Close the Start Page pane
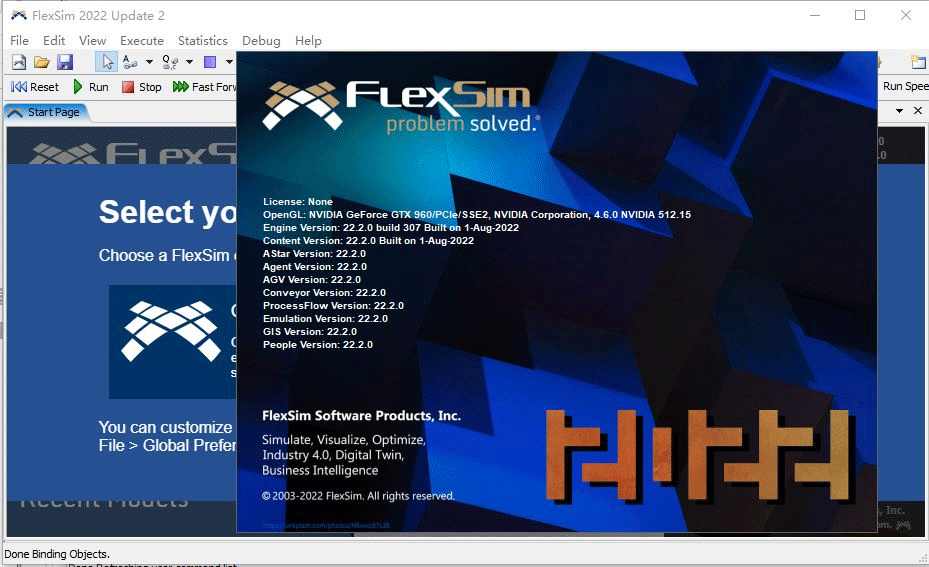Viewport: 929px width, 567px height. click(x=918, y=111)
